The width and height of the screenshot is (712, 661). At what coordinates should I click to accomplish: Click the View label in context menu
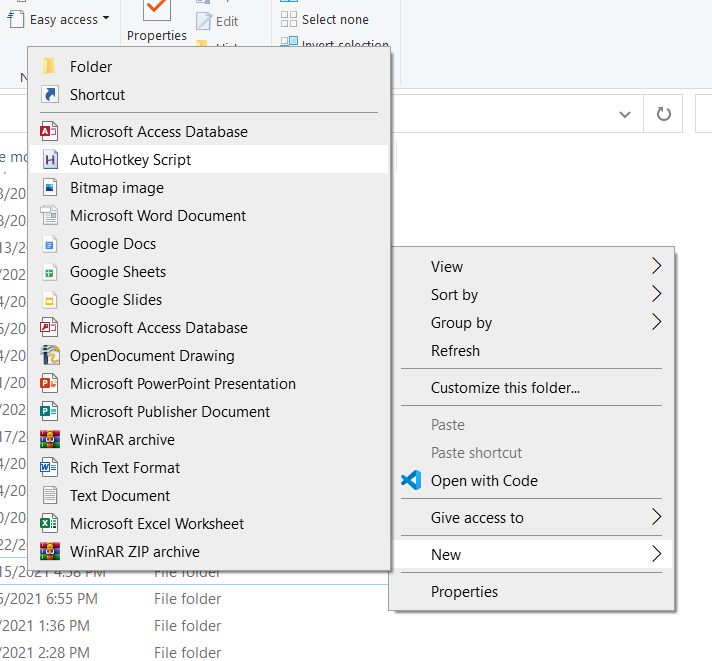pyautogui.click(x=447, y=266)
